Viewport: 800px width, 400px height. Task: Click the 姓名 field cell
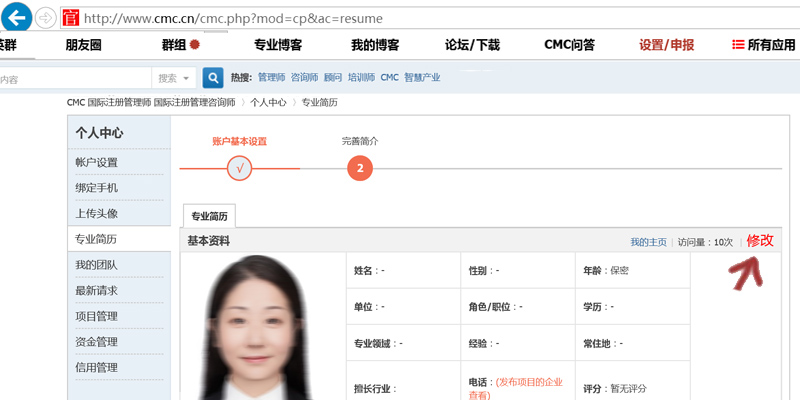click(404, 270)
